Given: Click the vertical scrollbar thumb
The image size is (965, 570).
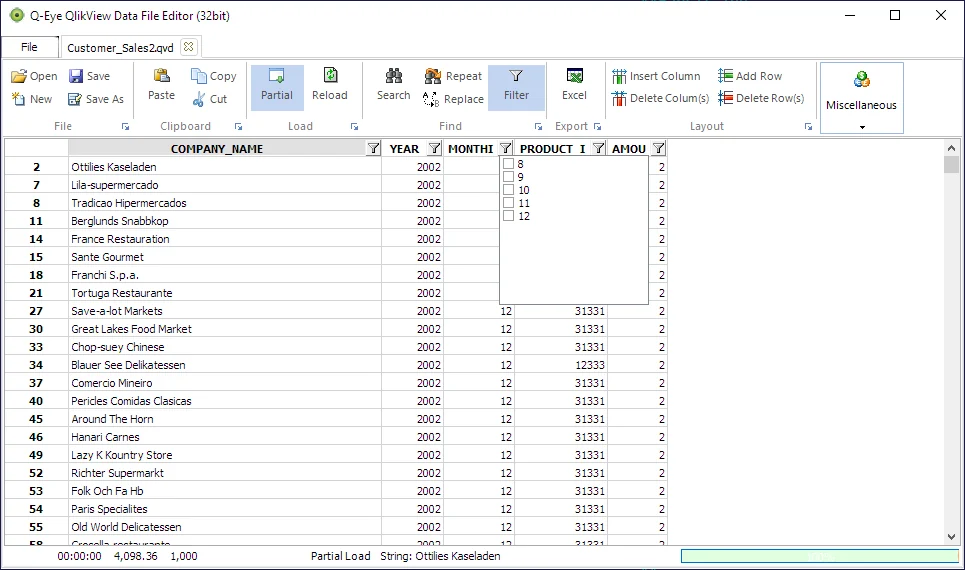Looking at the screenshot, I should (x=951, y=165).
